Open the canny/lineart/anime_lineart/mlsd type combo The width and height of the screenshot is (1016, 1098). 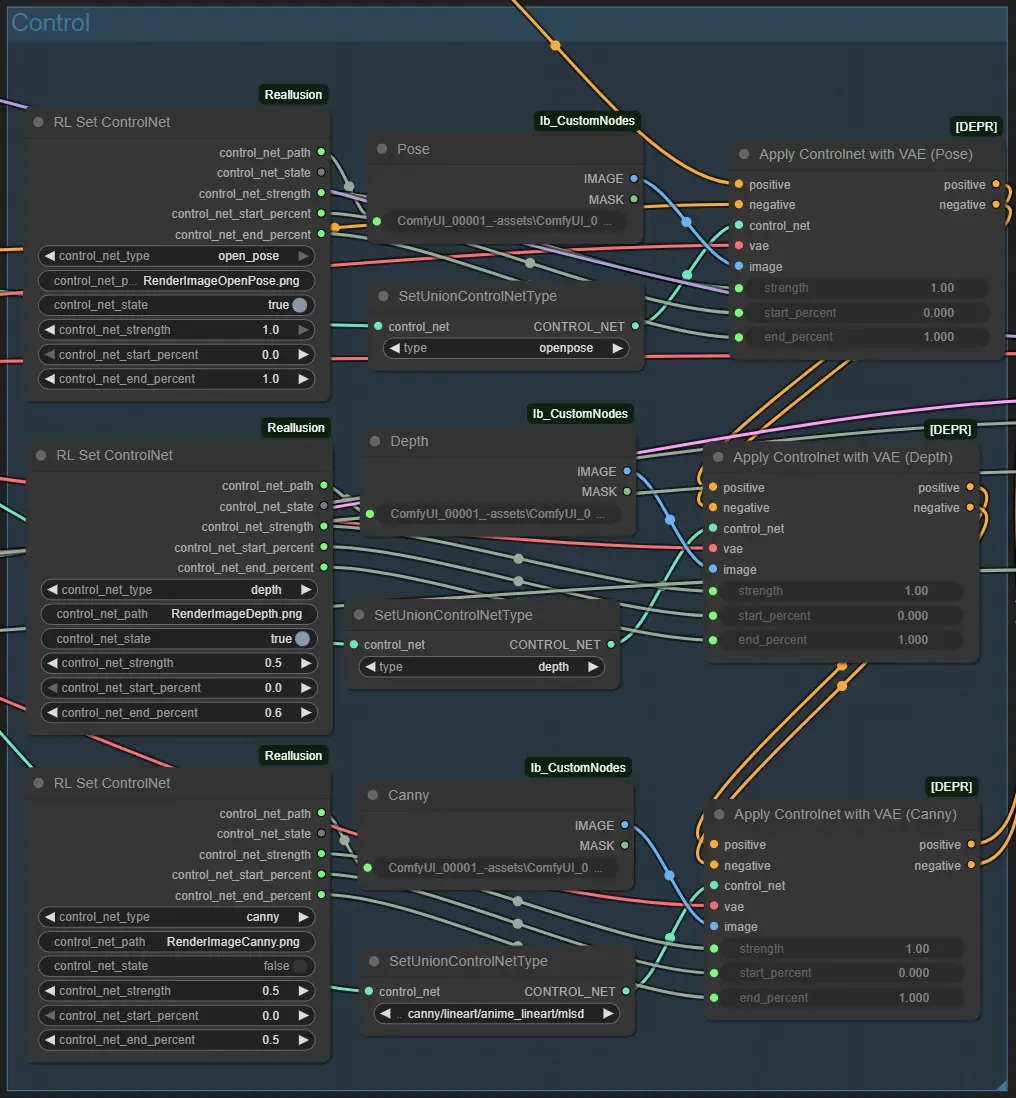496,1013
